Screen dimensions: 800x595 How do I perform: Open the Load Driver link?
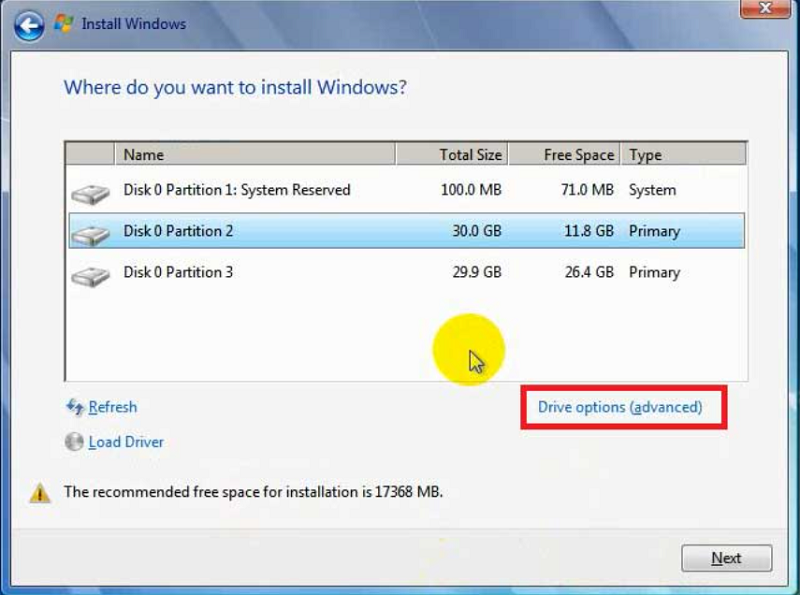click(126, 442)
